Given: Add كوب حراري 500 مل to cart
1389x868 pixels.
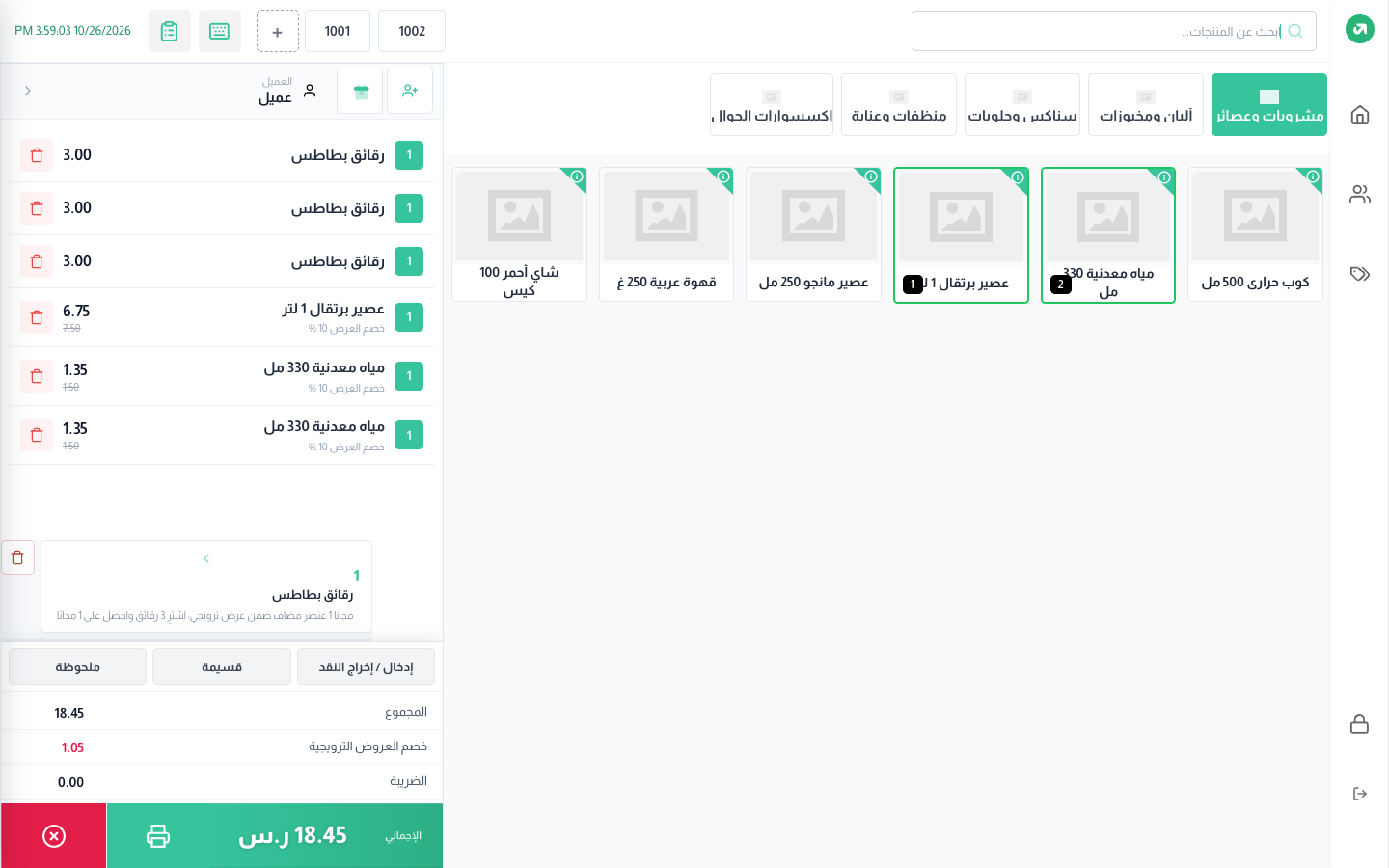Looking at the screenshot, I should 1255,234.
